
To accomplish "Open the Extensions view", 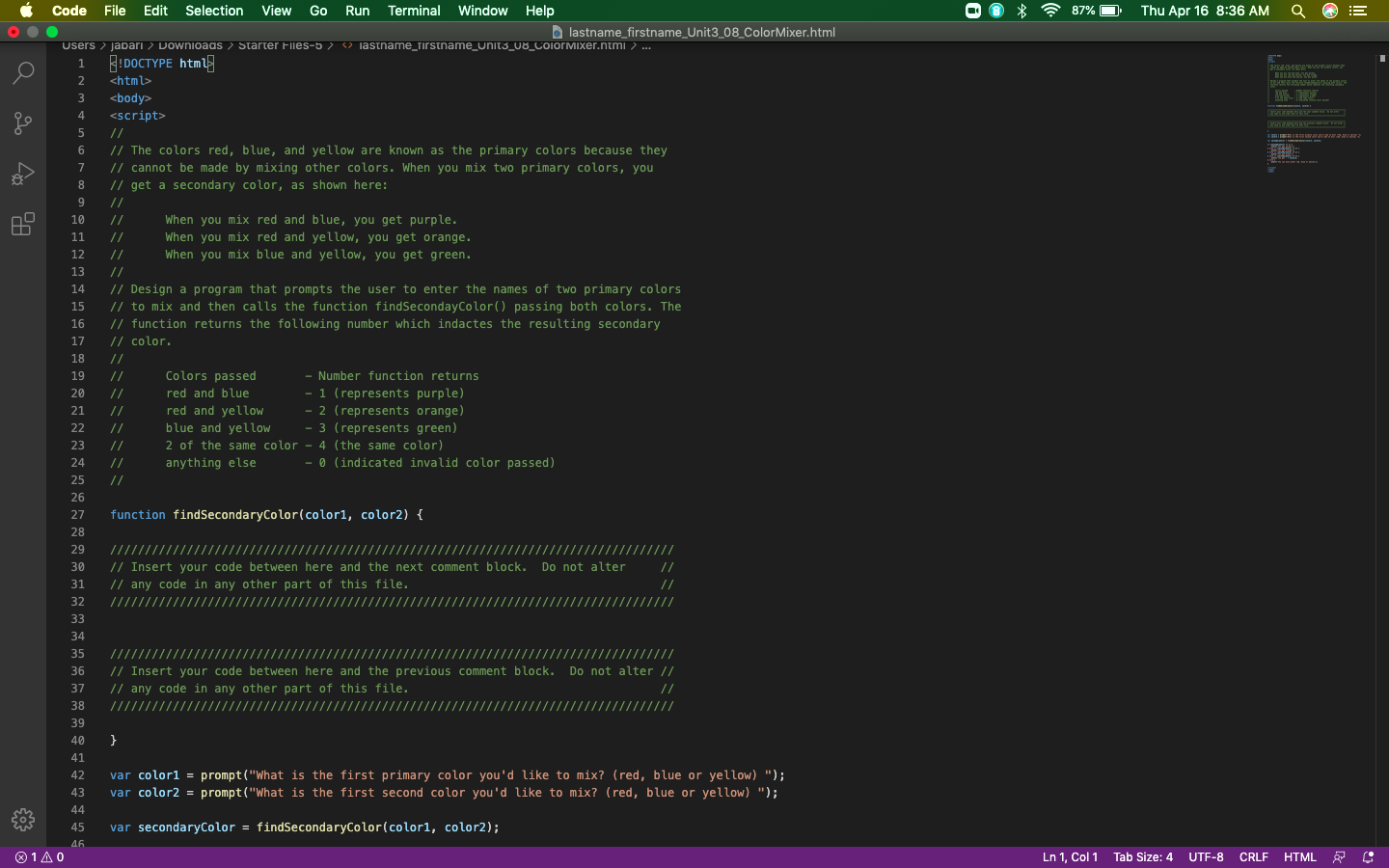I will [x=23, y=225].
